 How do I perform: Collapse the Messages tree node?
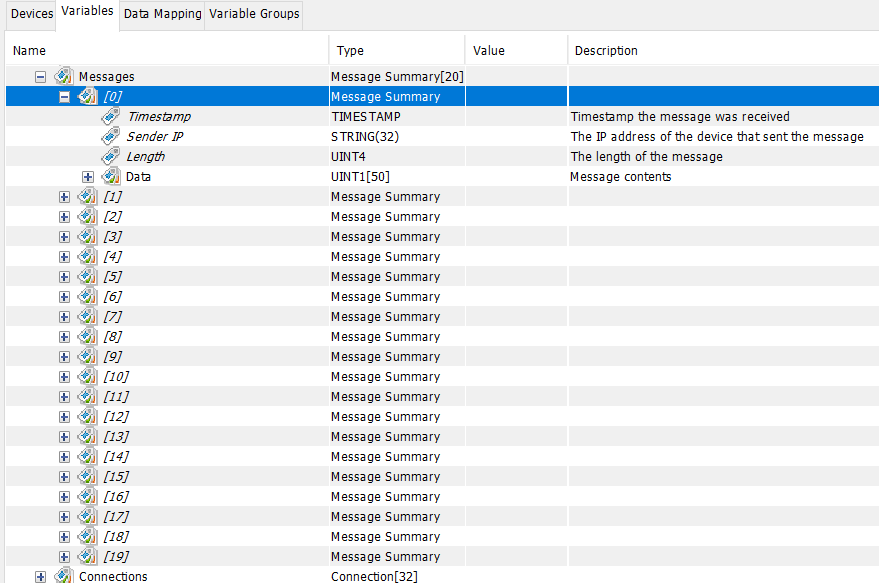click(x=40, y=76)
